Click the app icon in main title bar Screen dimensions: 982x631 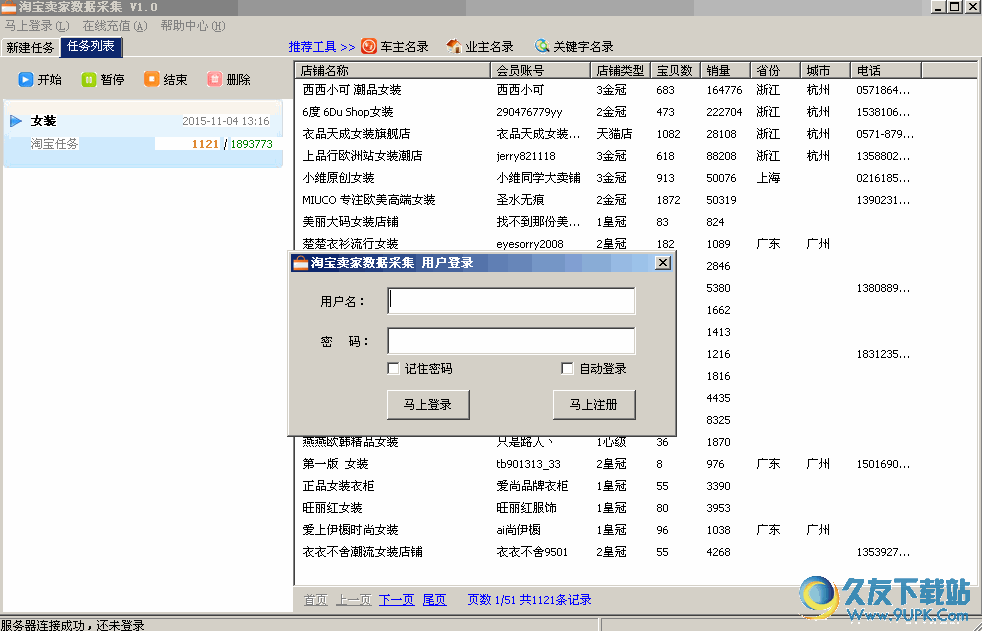(x=8, y=8)
